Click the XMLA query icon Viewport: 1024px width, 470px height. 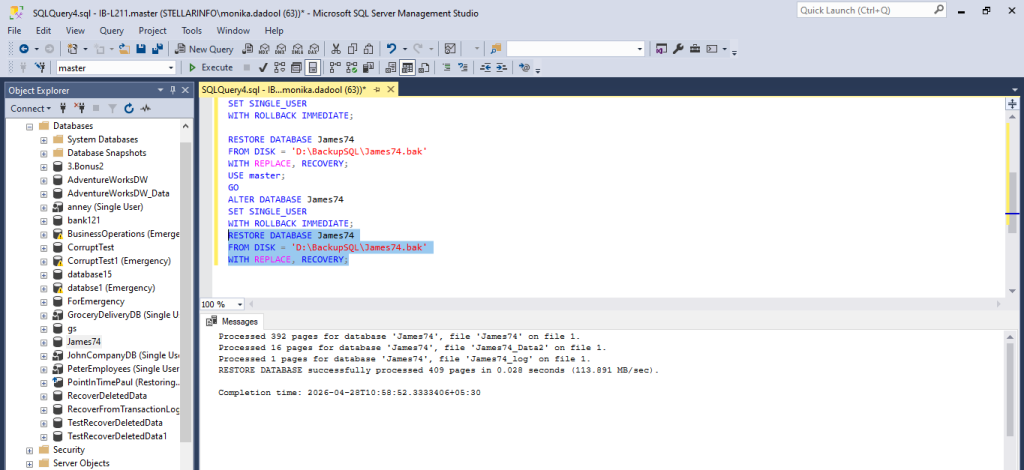coord(297,49)
